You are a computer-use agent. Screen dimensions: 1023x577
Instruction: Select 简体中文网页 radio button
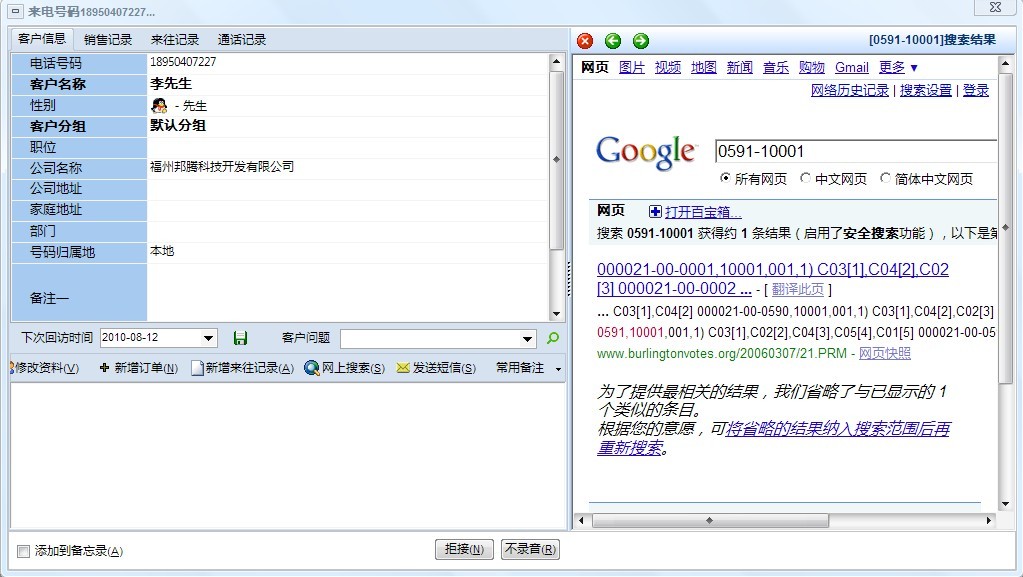[x=885, y=178]
